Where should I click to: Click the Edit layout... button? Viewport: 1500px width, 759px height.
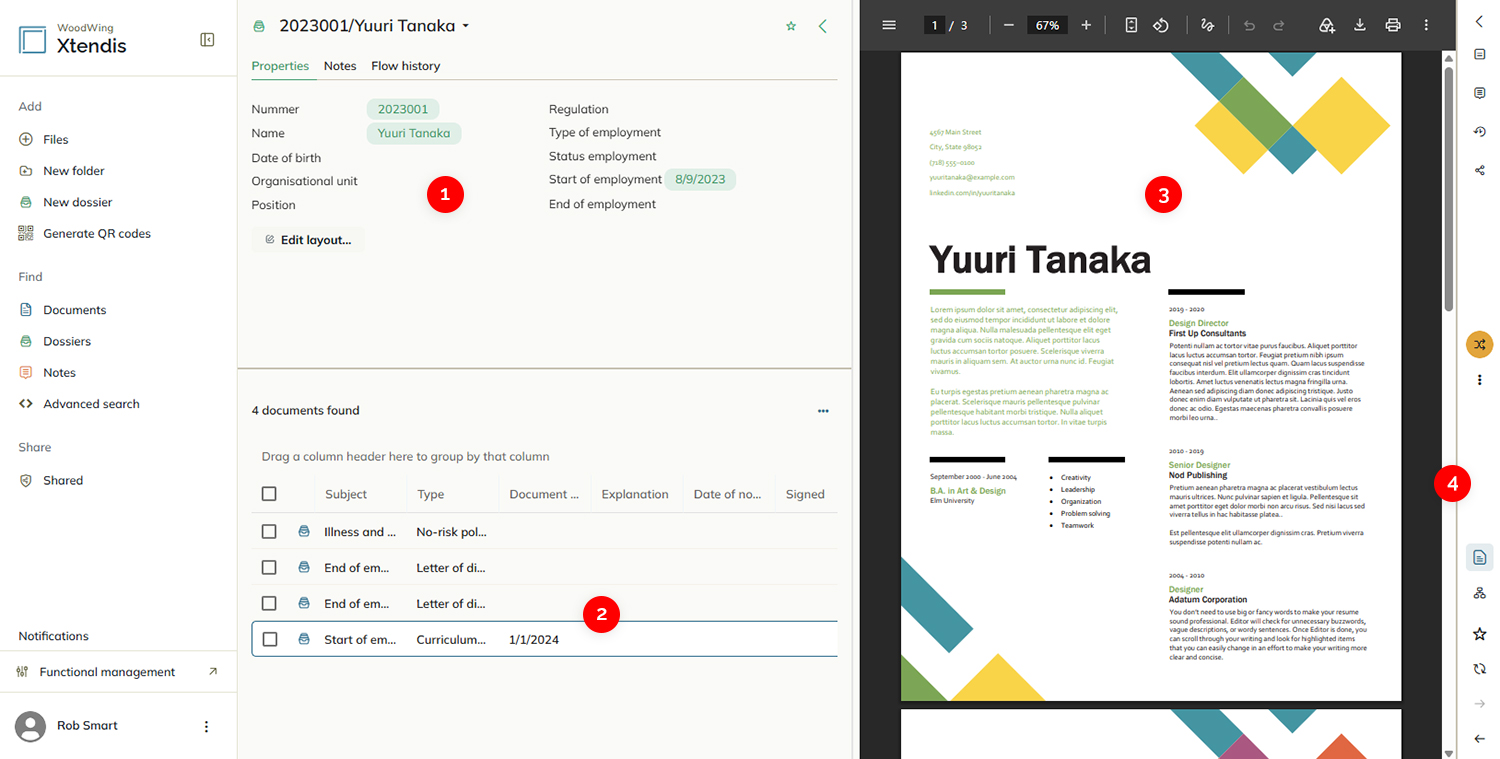(308, 240)
